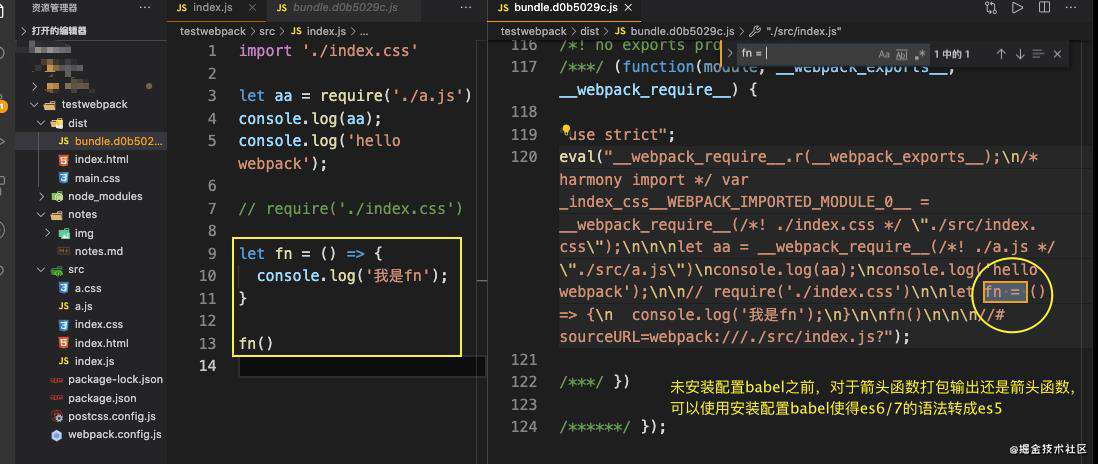Open notes.md file
1098x464 pixels.
coord(99,251)
